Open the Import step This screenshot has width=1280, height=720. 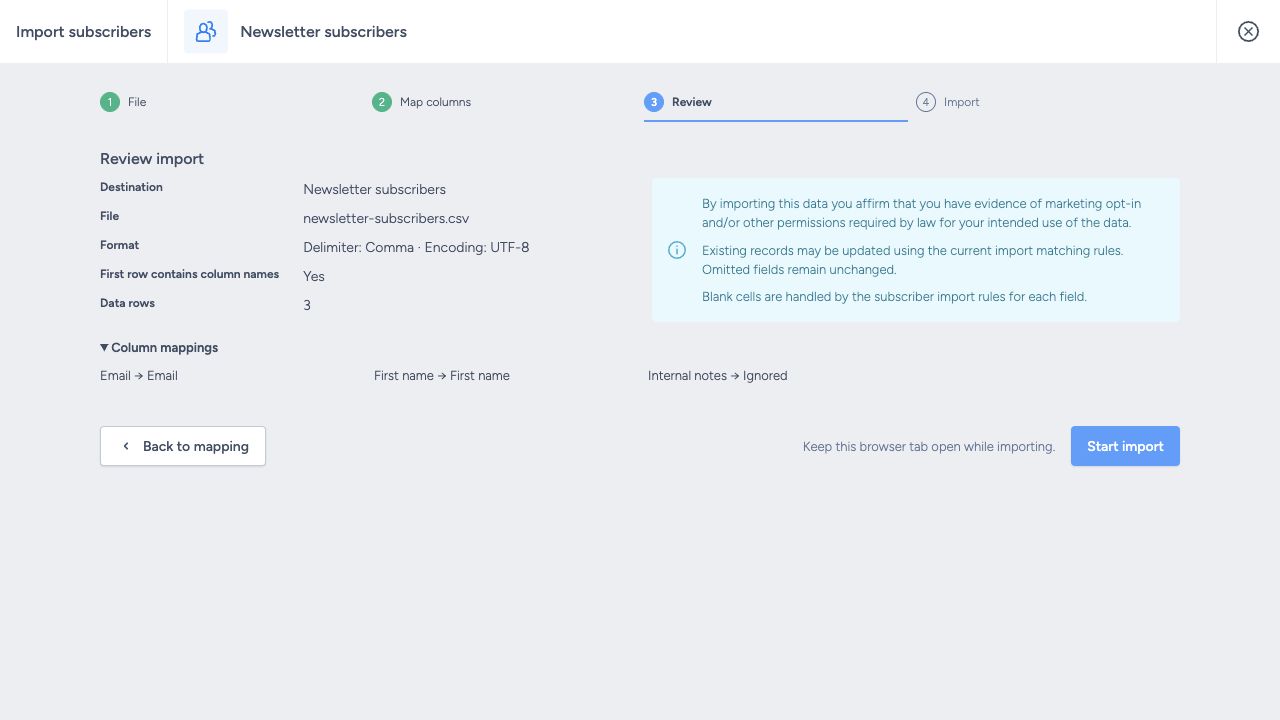click(948, 102)
